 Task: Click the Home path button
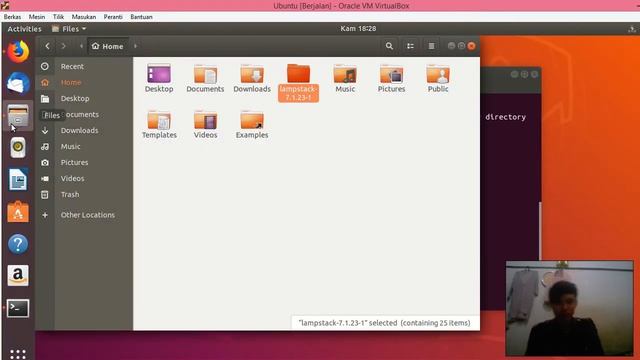108,46
